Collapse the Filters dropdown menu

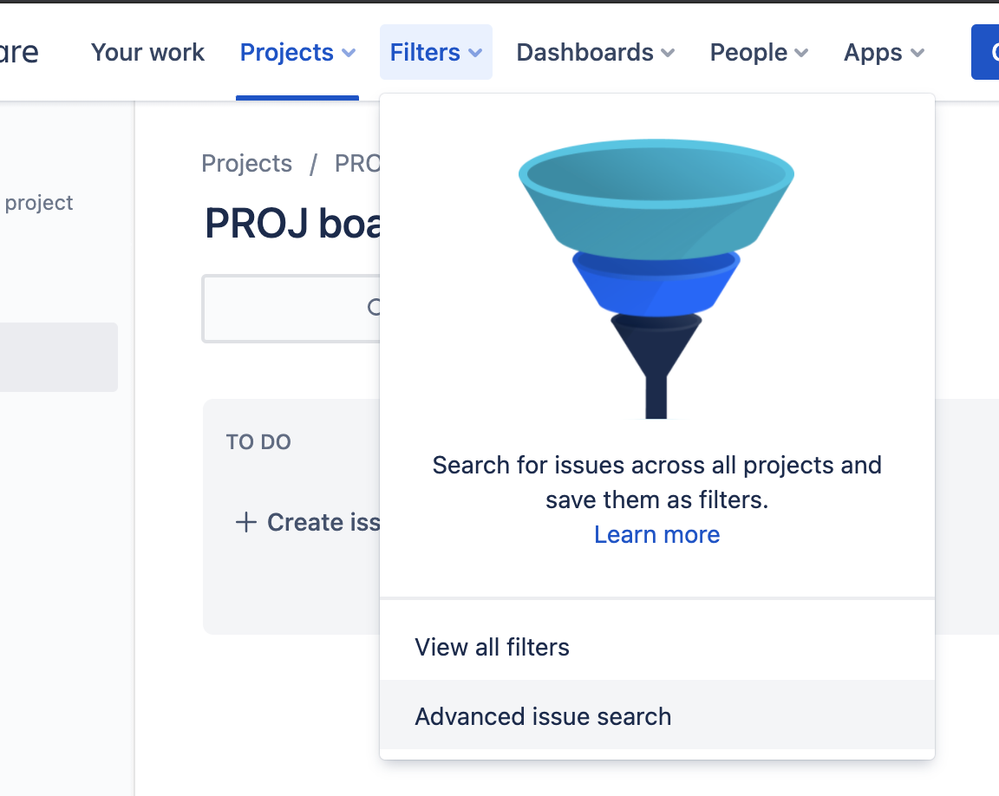click(x=436, y=52)
